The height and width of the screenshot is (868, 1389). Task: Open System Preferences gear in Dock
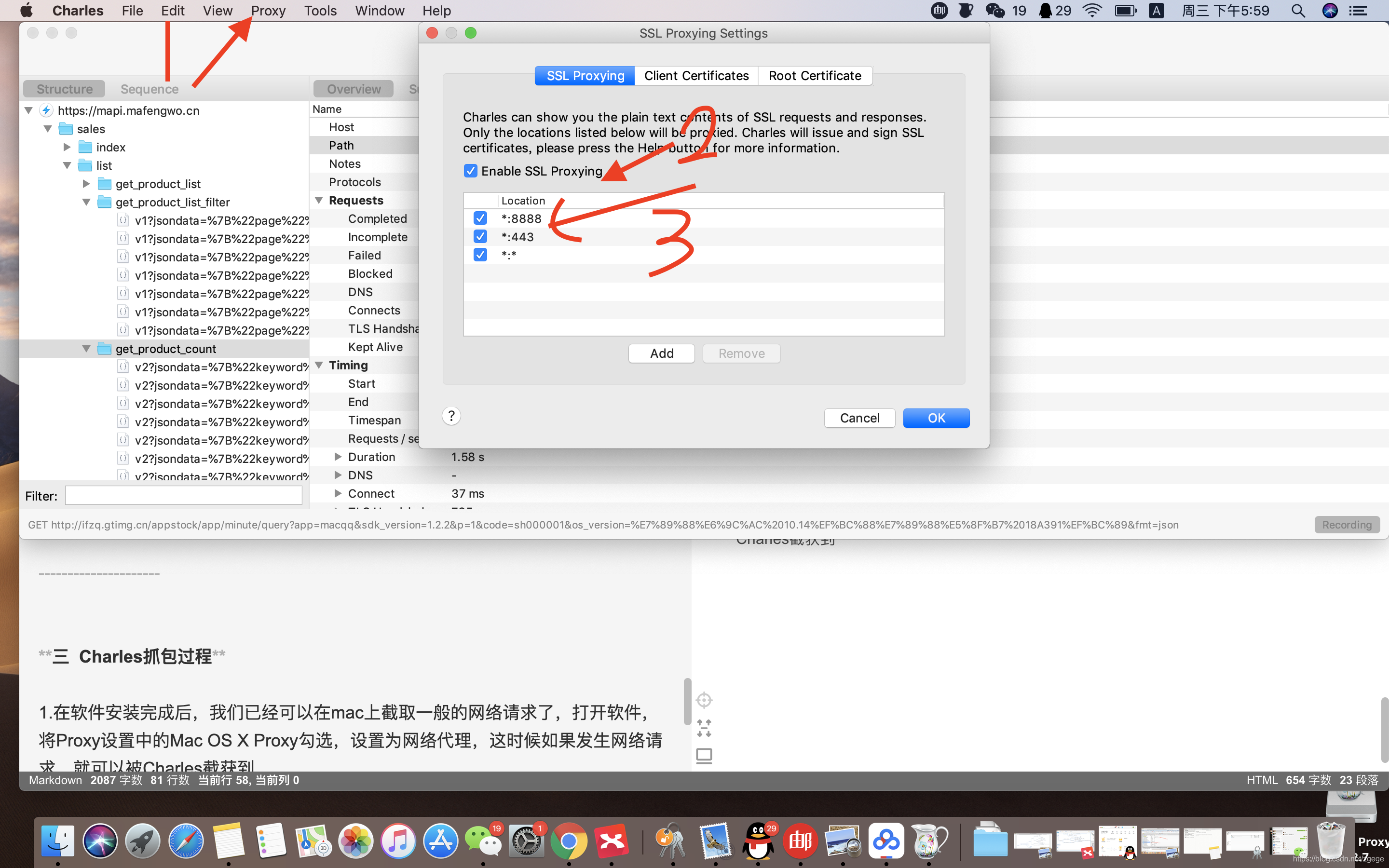tap(526, 841)
